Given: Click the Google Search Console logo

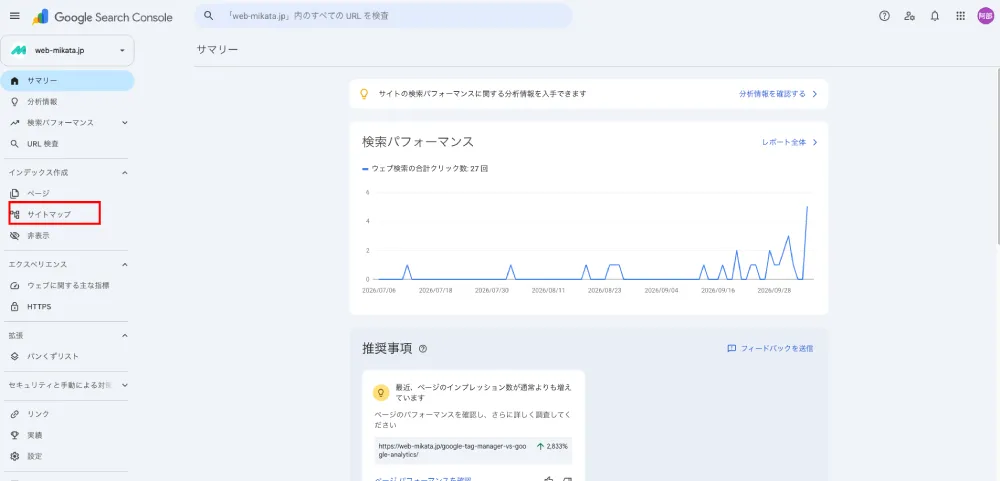Looking at the screenshot, I should (102, 17).
